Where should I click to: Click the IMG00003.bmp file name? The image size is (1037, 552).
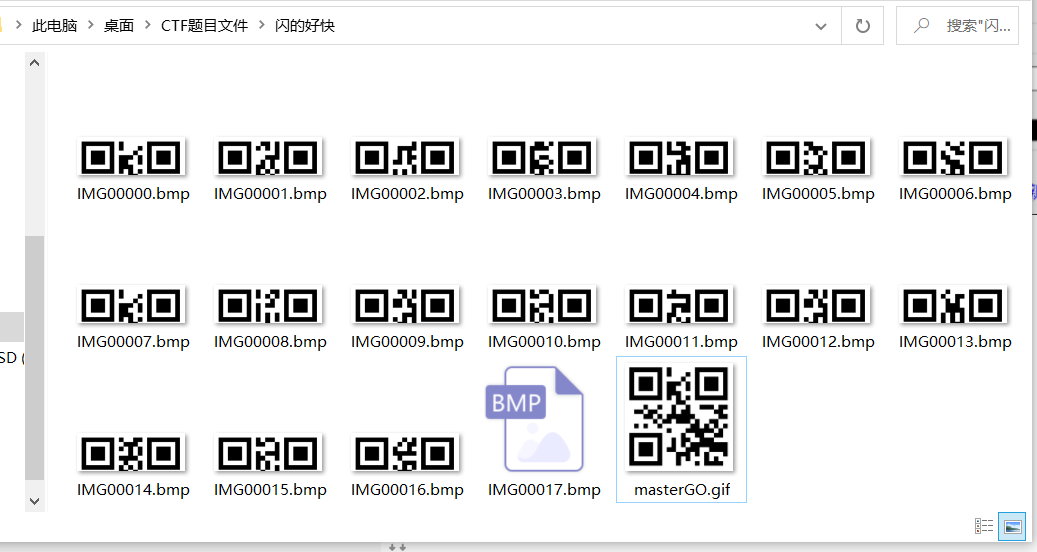point(544,194)
